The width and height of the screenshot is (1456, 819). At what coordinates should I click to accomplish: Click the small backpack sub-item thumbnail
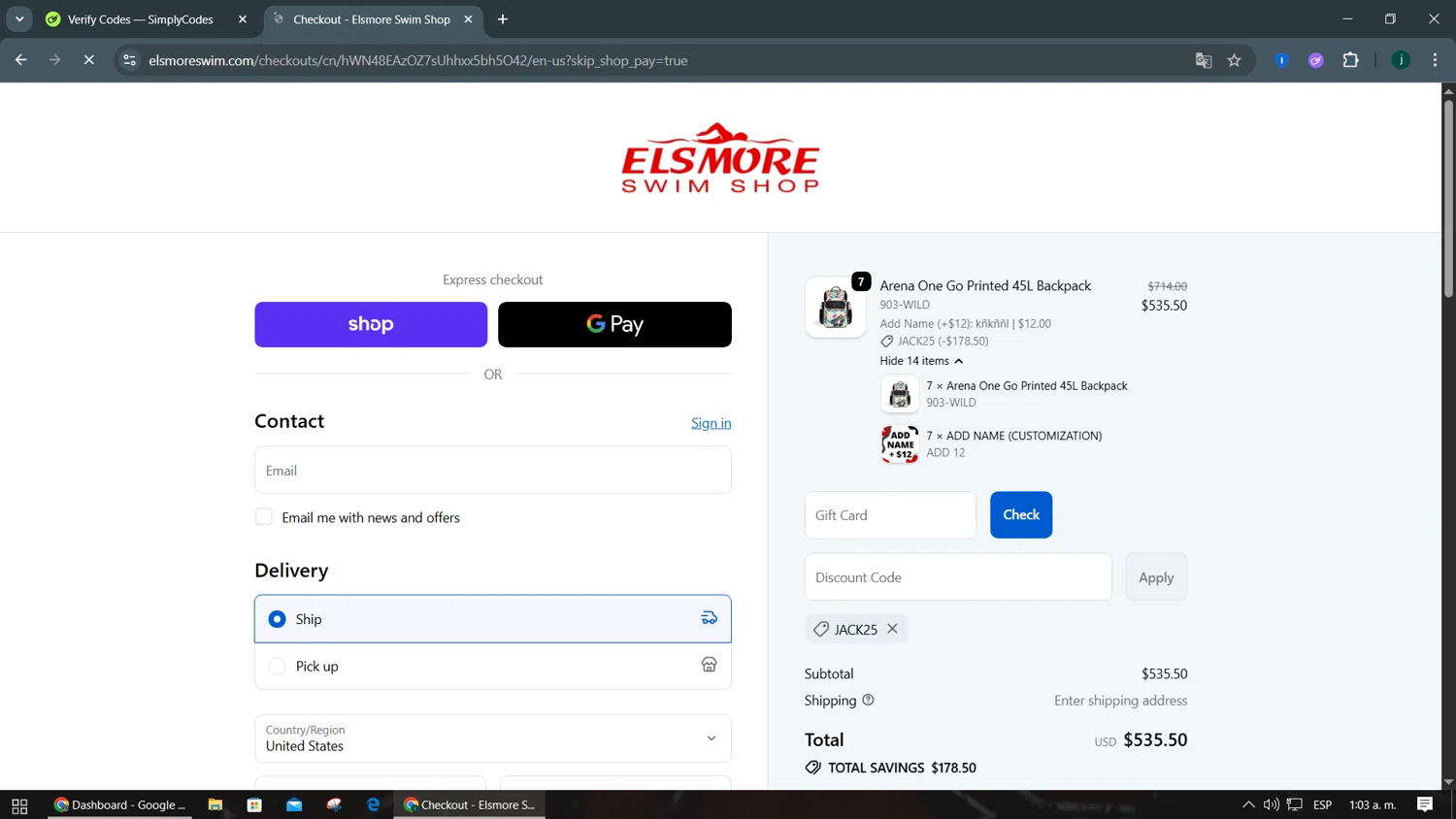pyautogui.click(x=900, y=394)
